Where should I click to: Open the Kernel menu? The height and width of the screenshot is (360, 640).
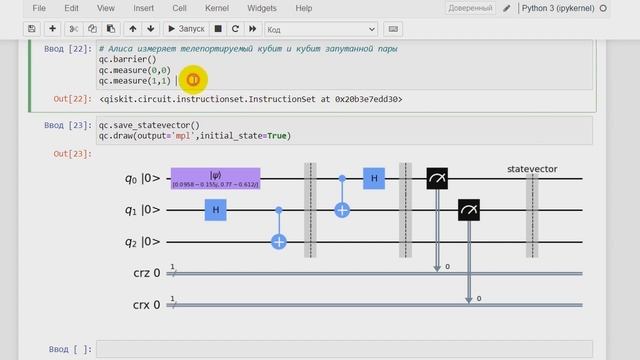pos(217,8)
